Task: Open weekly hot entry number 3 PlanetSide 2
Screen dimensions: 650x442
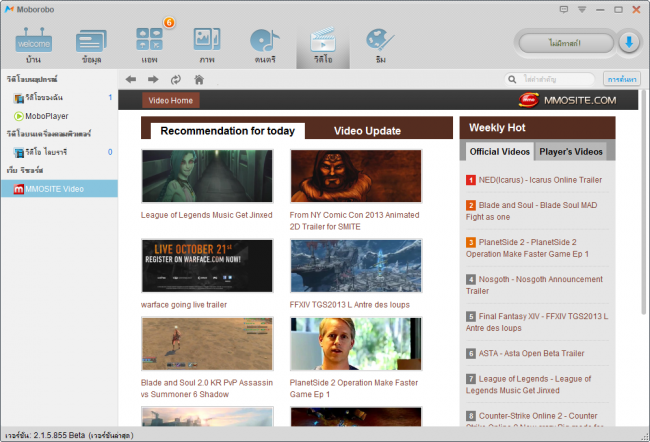Action: pyautogui.click(x=528, y=248)
